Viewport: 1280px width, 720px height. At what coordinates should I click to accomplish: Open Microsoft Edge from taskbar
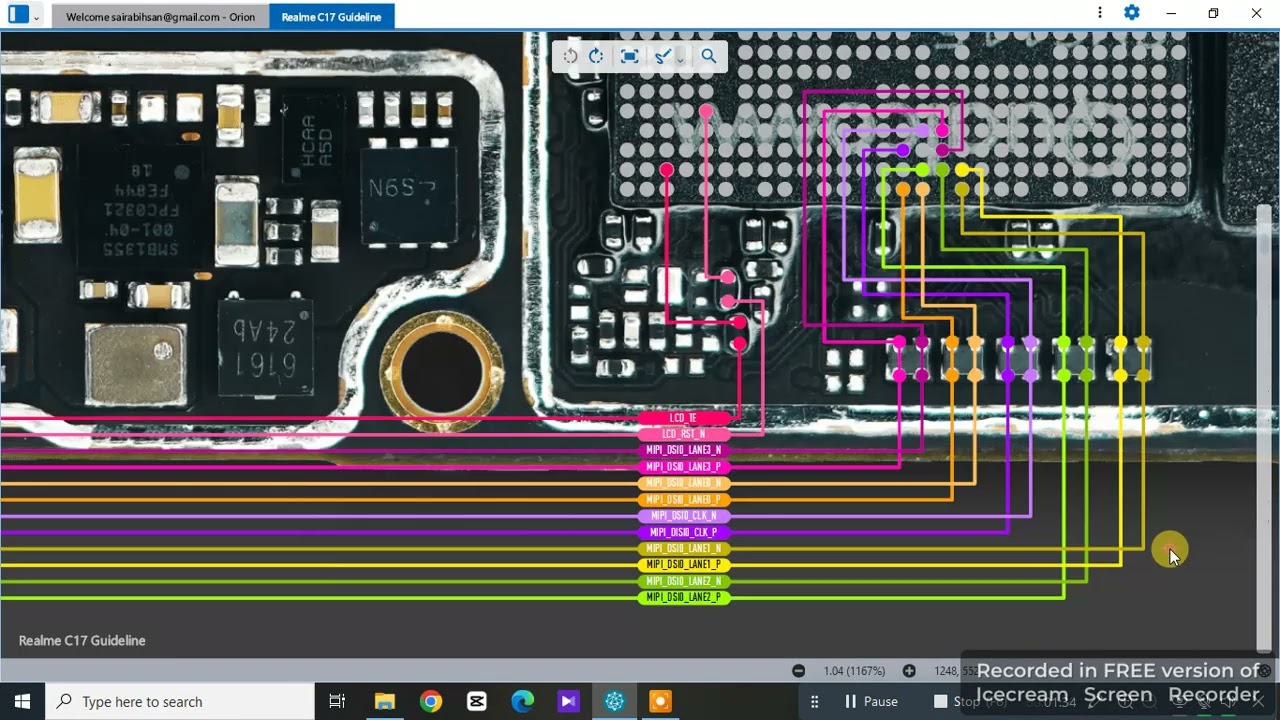tap(523, 701)
